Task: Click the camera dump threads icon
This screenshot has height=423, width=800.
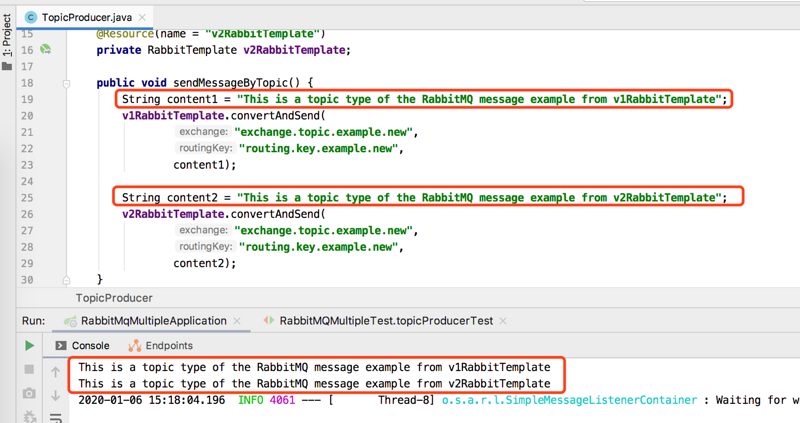Action: (x=29, y=393)
